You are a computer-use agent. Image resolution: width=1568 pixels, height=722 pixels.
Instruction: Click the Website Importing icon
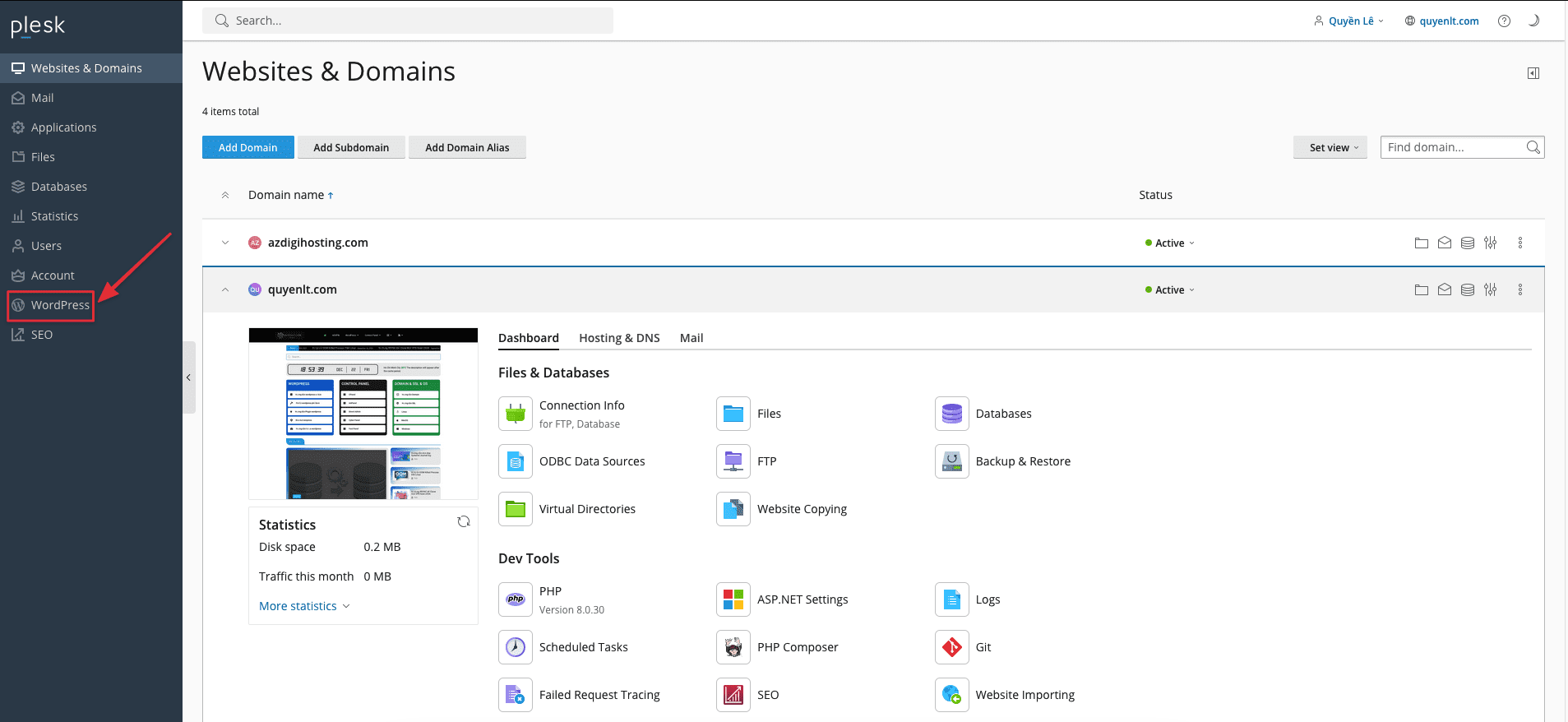951,695
